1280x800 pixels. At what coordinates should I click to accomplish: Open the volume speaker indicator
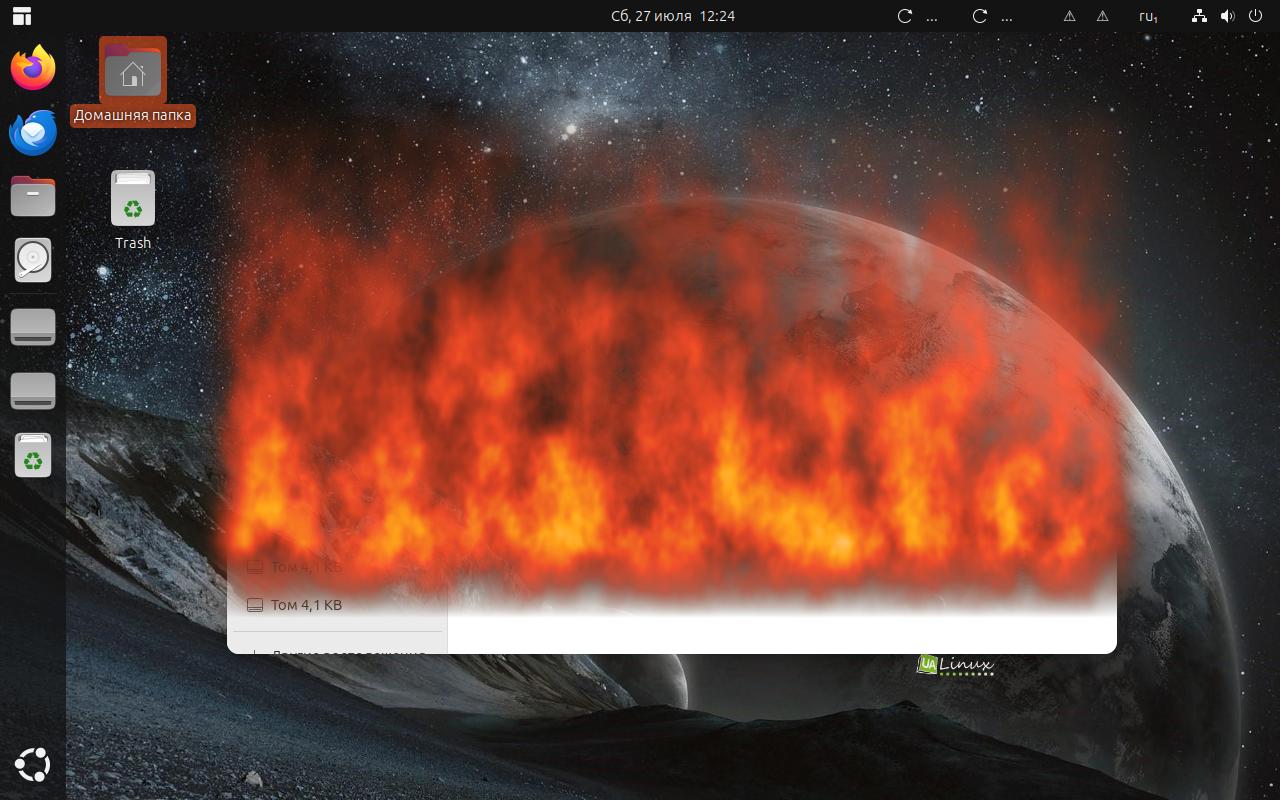point(1227,16)
